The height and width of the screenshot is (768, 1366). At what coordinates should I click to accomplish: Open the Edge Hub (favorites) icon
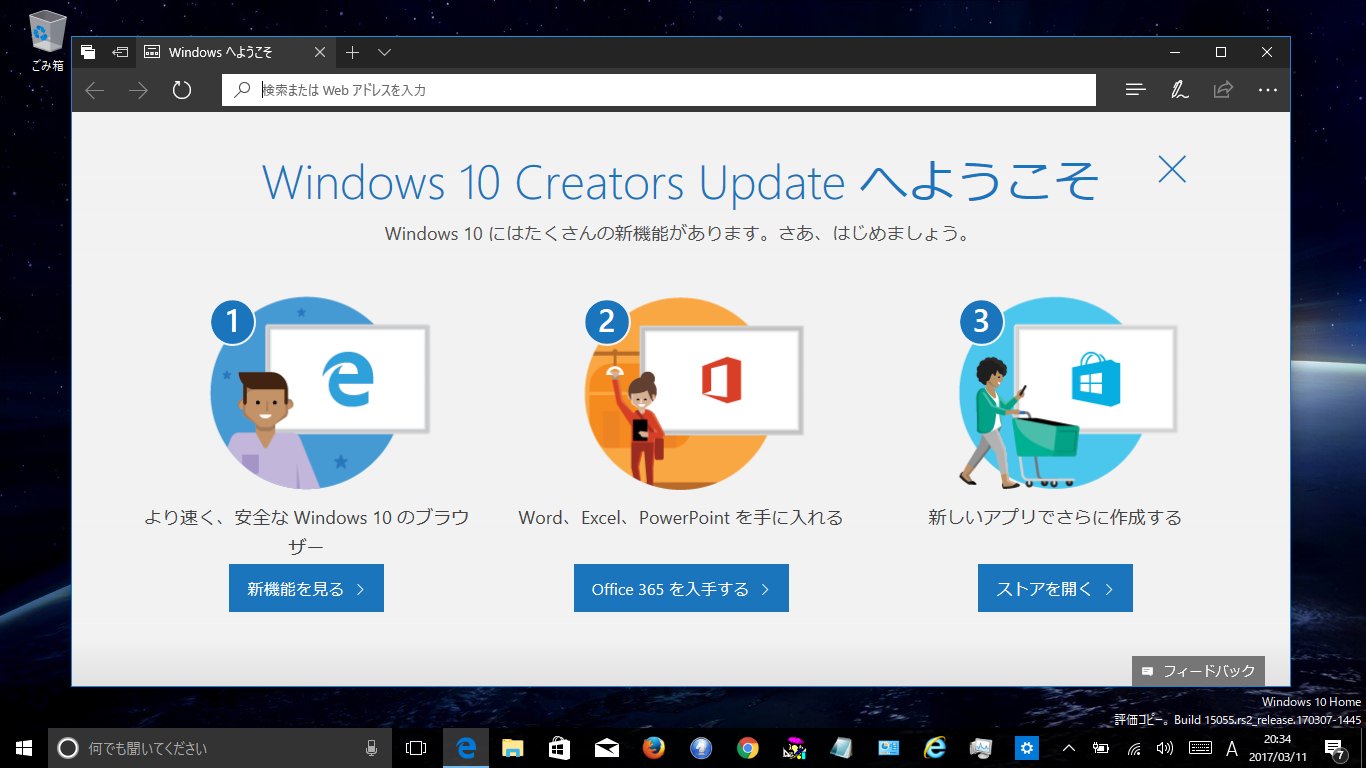pyautogui.click(x=1135, y=90)
